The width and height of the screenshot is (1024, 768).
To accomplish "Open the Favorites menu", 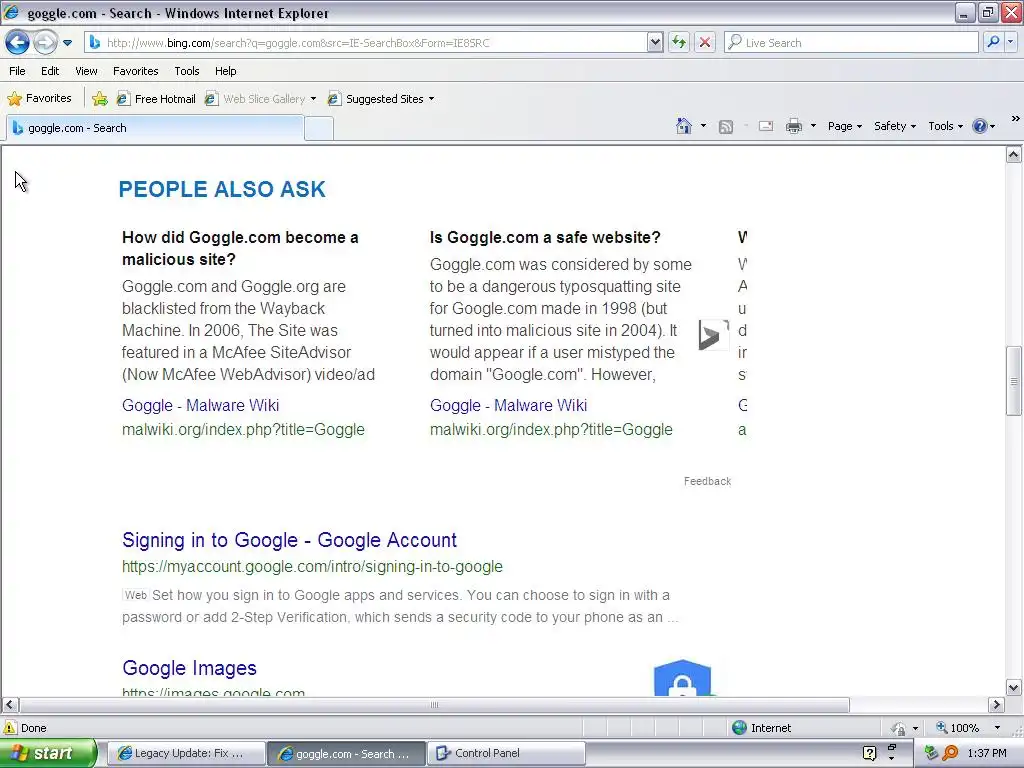I will [136, 71].
